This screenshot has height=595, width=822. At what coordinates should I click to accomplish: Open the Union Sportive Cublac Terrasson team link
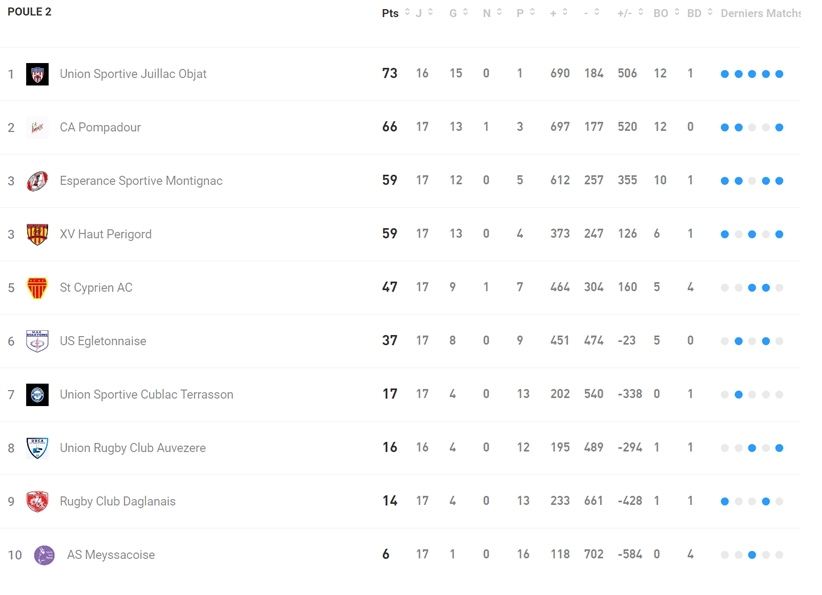pos(146,394)
